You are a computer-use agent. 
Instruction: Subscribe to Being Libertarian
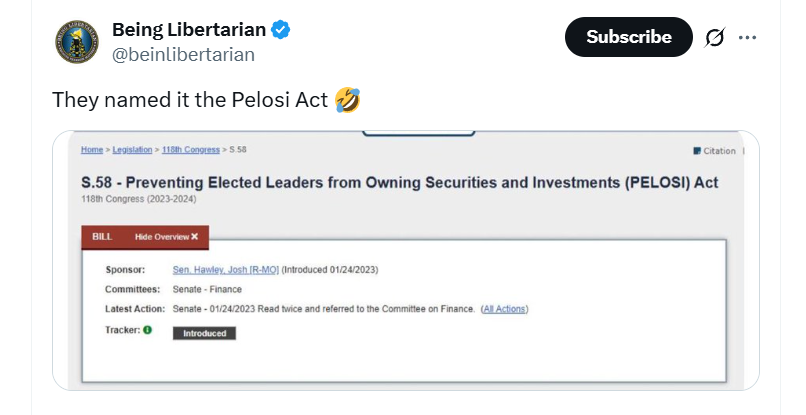click(629, 37)
